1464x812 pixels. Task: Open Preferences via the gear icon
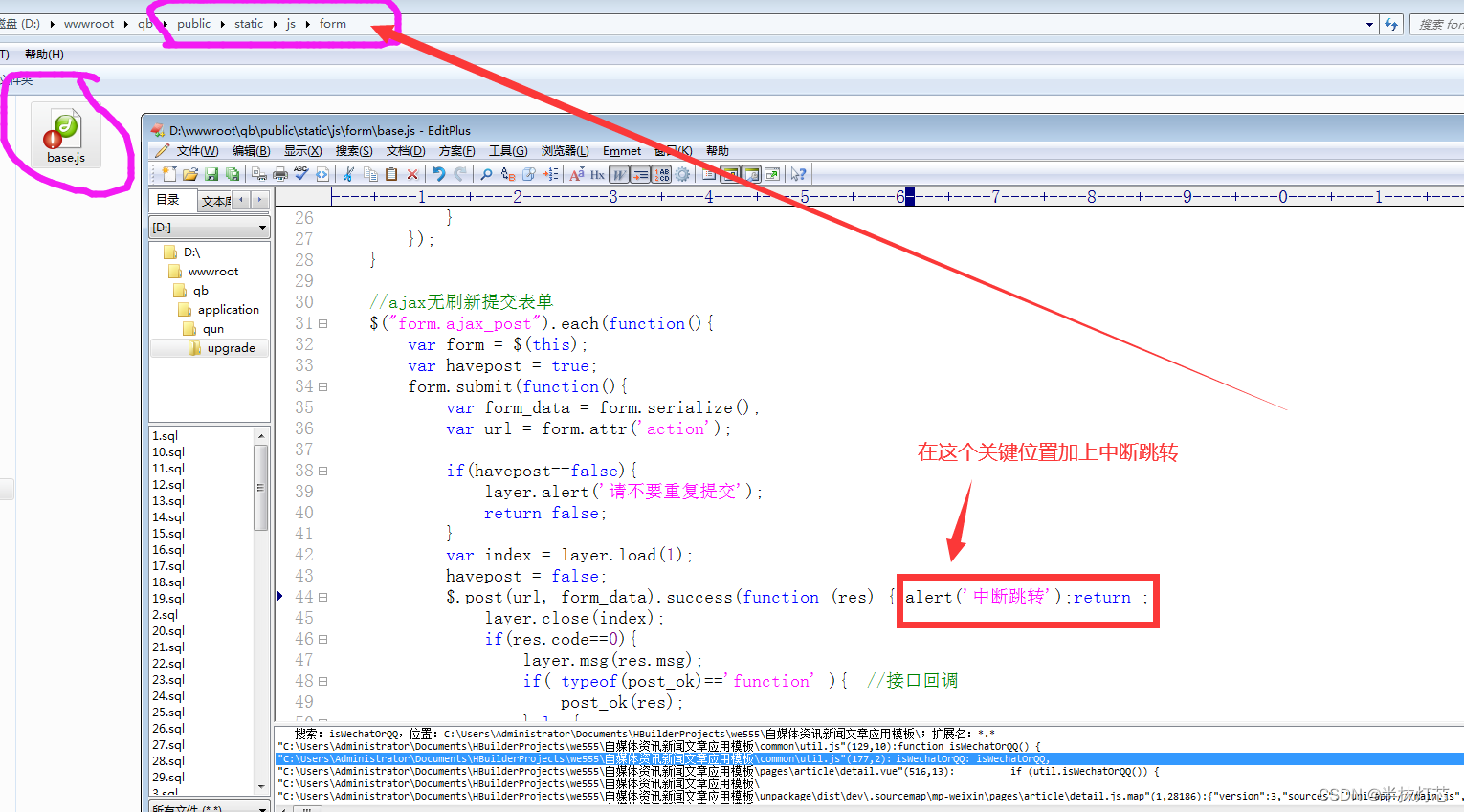point(684,173)
